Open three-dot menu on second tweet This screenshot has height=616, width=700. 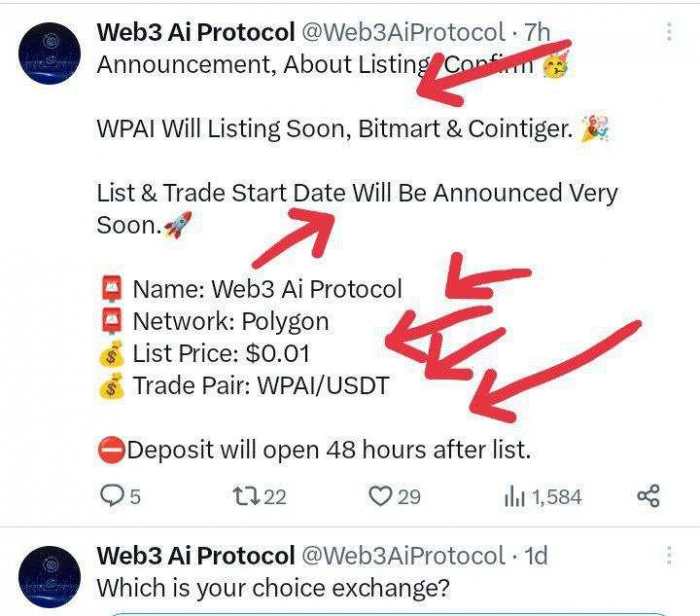[x=669, y=556]
